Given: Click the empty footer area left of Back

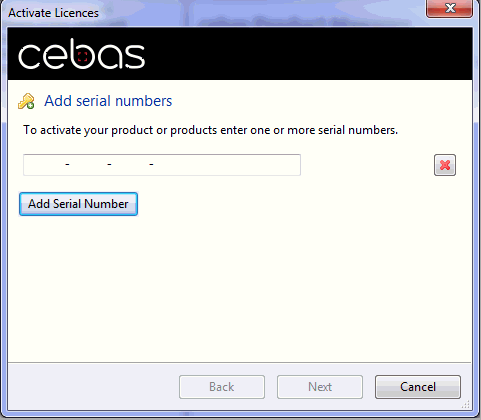Looking at the screenshot, I should click(93, 387).
